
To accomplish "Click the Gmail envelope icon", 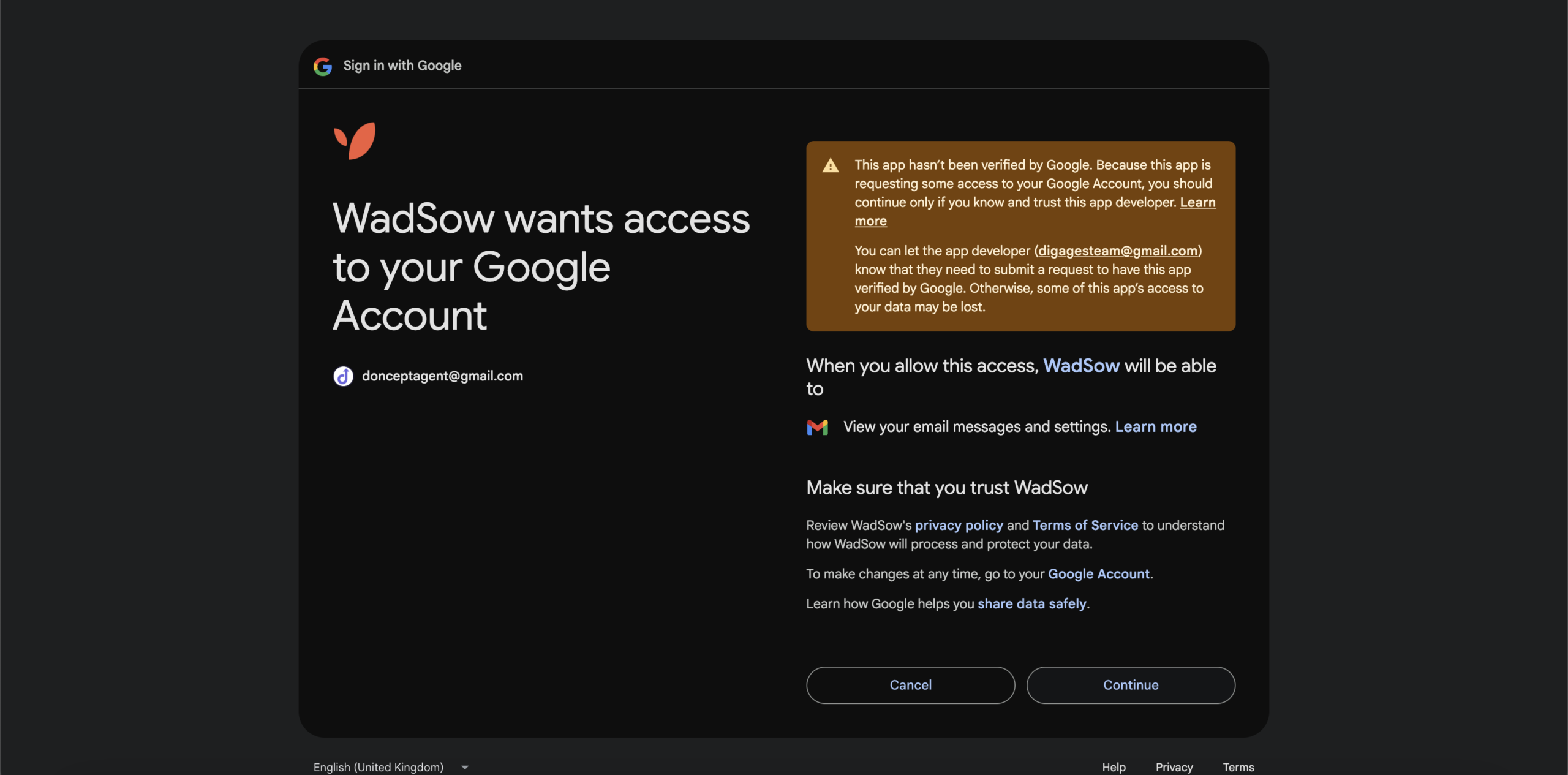I will 817,427.
